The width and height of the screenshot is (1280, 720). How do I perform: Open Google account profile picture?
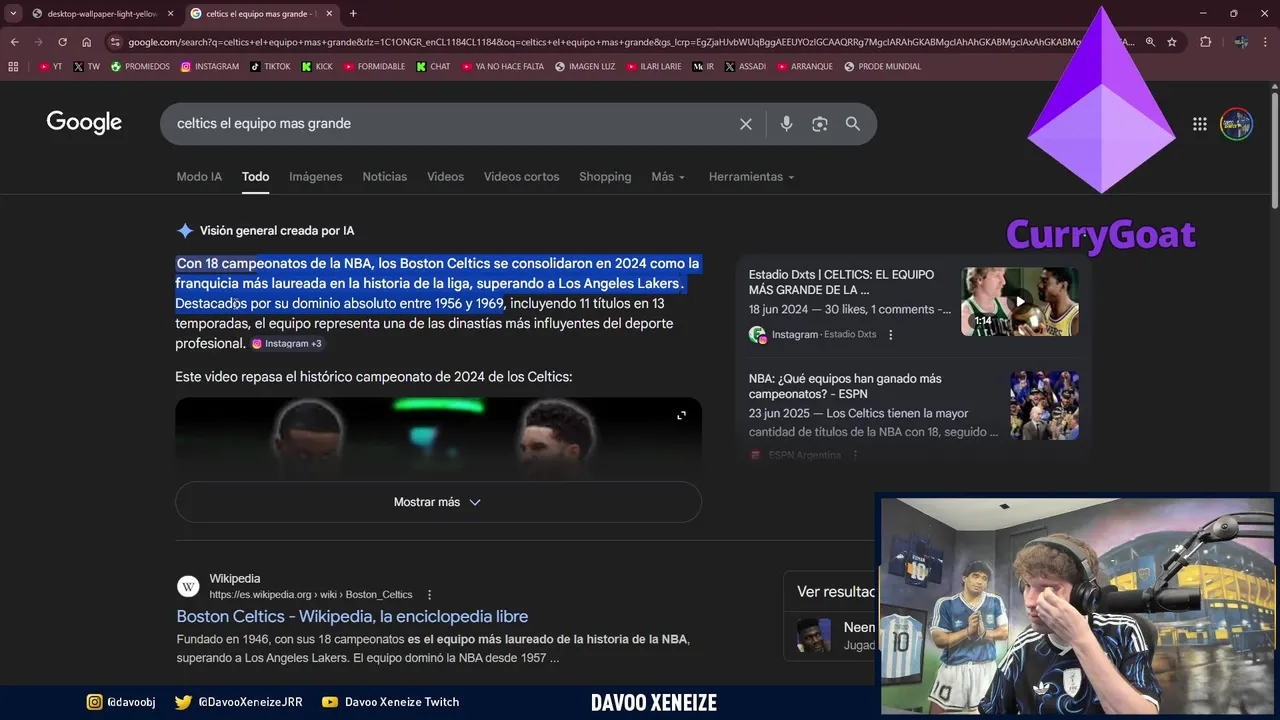coord(1237,124)
